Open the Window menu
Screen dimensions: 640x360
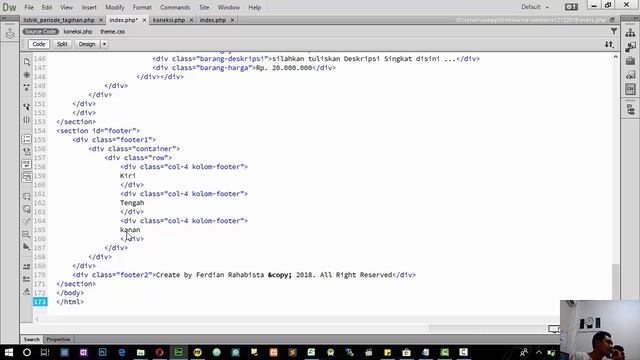229,7
